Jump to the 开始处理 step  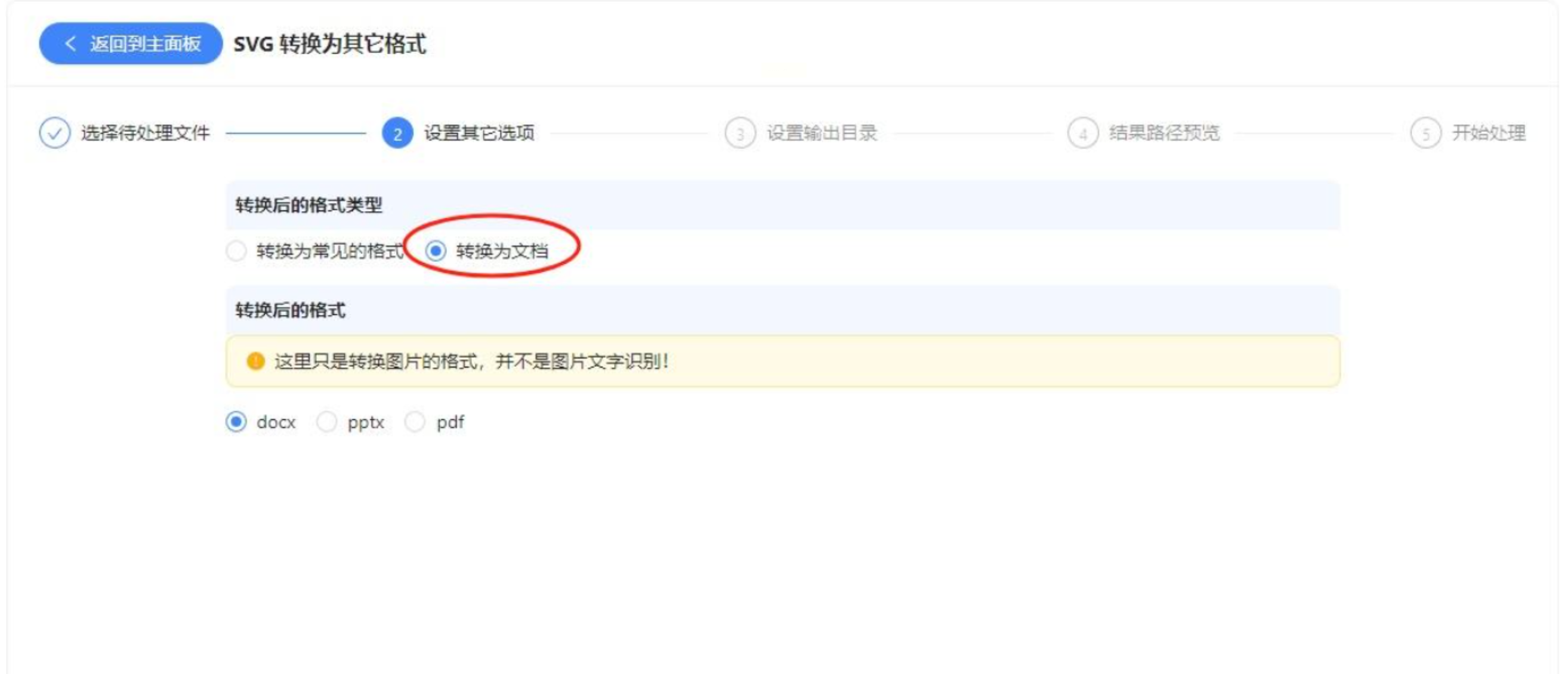[x=1489, y=132]
